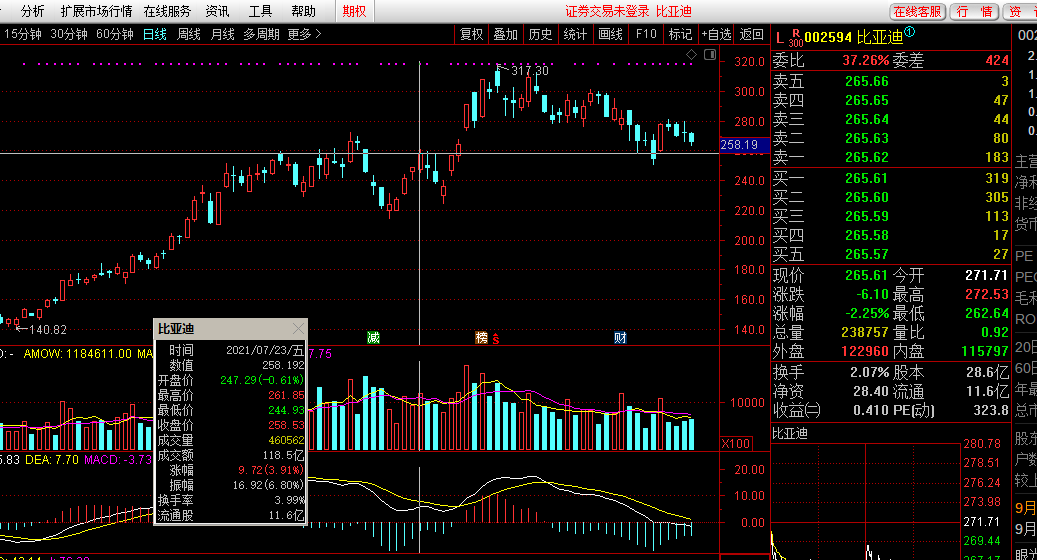
Task: Switch to the 30分钟 period
Action: pos(69,34)
